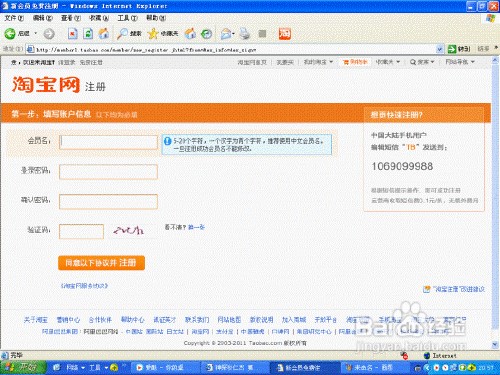Expand 网站导航 dropdown in site nav

pos(473,62)
